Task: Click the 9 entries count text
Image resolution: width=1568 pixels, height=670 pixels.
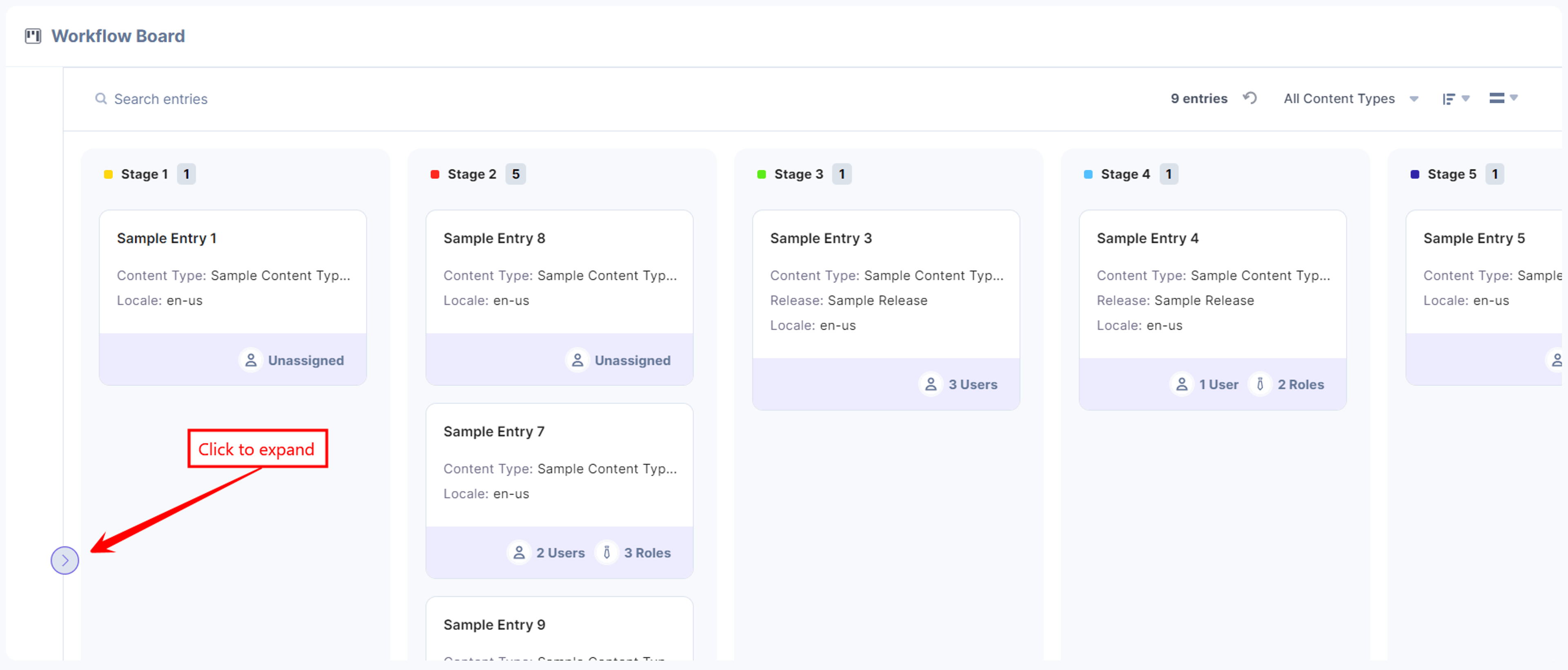Action: (1198, 98)
